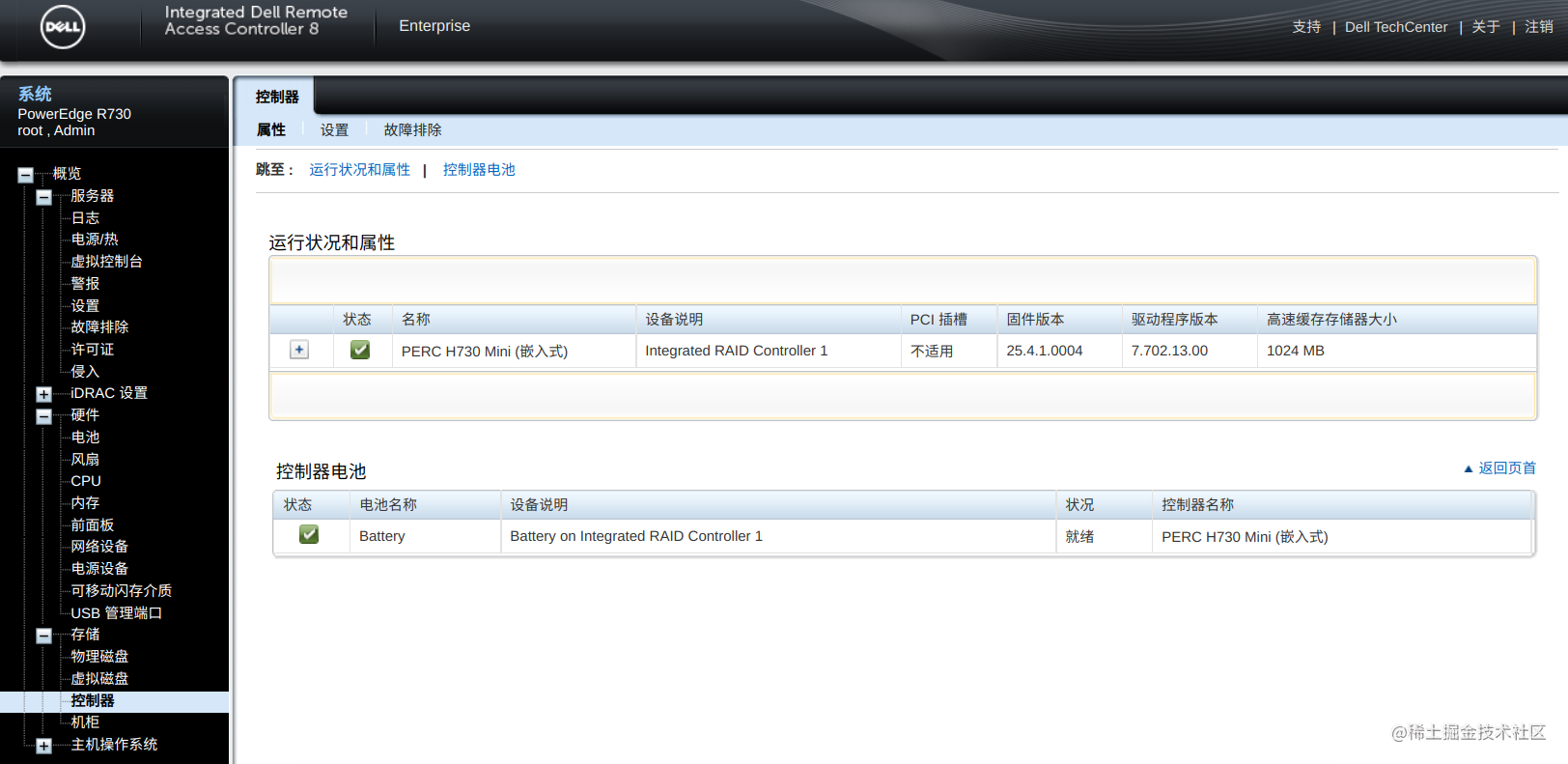Expand the iDRAC 设置 tree node
Screen dimensions: 1568x764
43,394
